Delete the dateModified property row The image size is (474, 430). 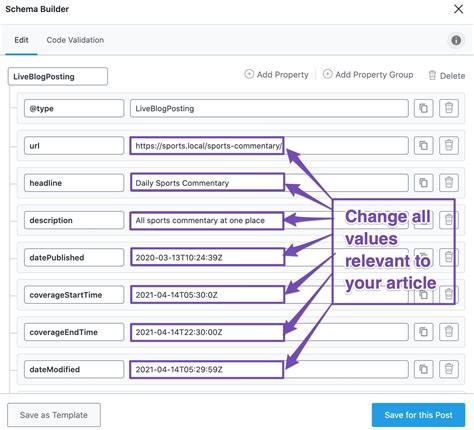[449, 369]
